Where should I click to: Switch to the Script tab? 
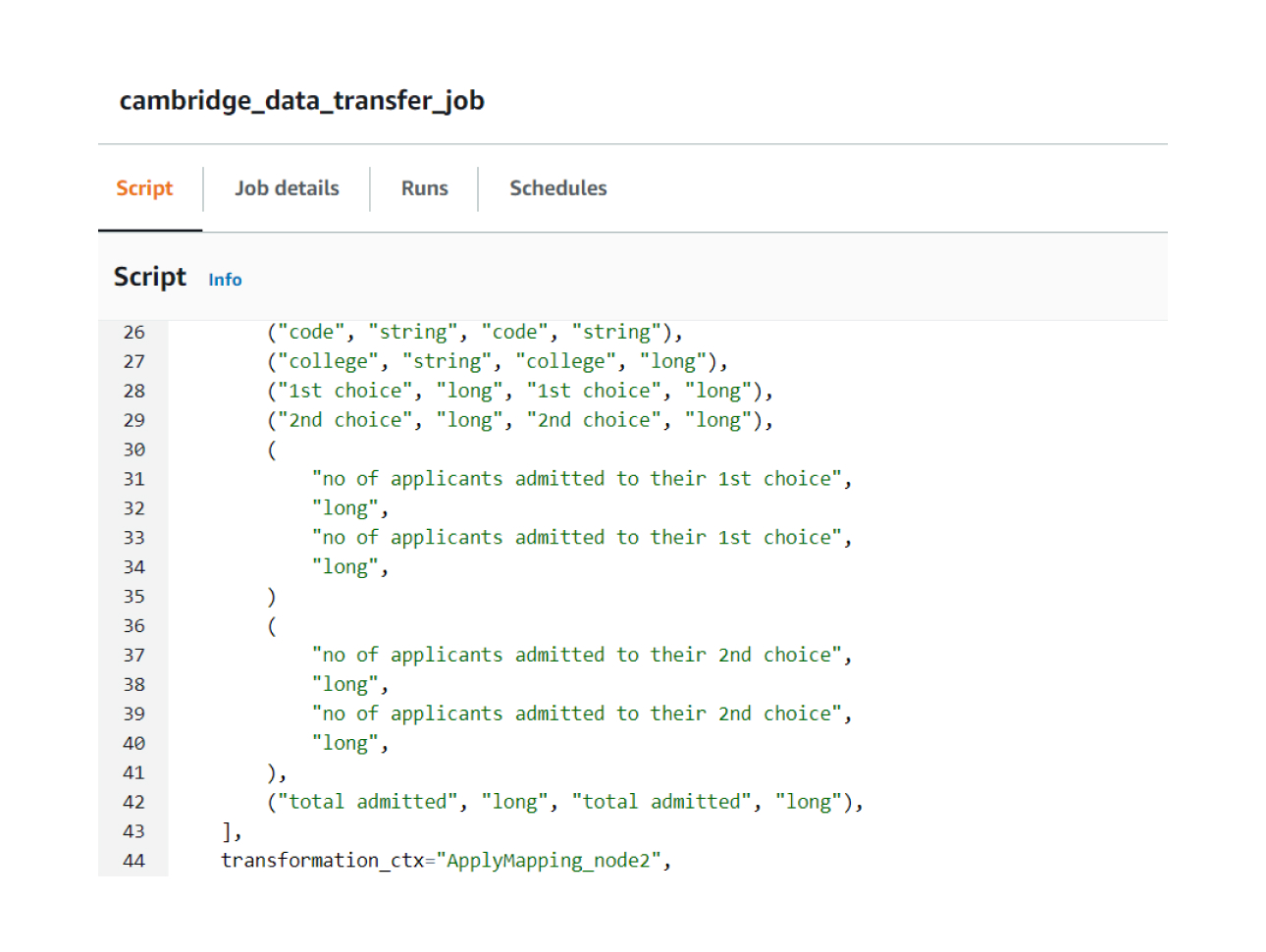[144, 188]
